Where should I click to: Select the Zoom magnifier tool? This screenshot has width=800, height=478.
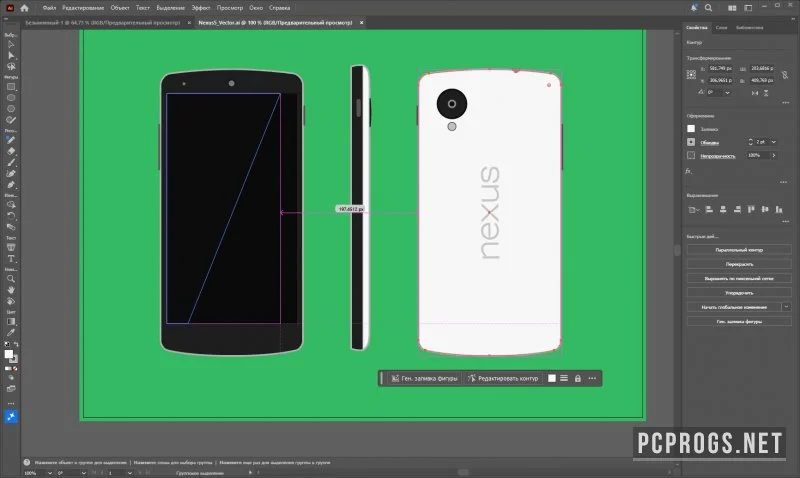point(11,279)
